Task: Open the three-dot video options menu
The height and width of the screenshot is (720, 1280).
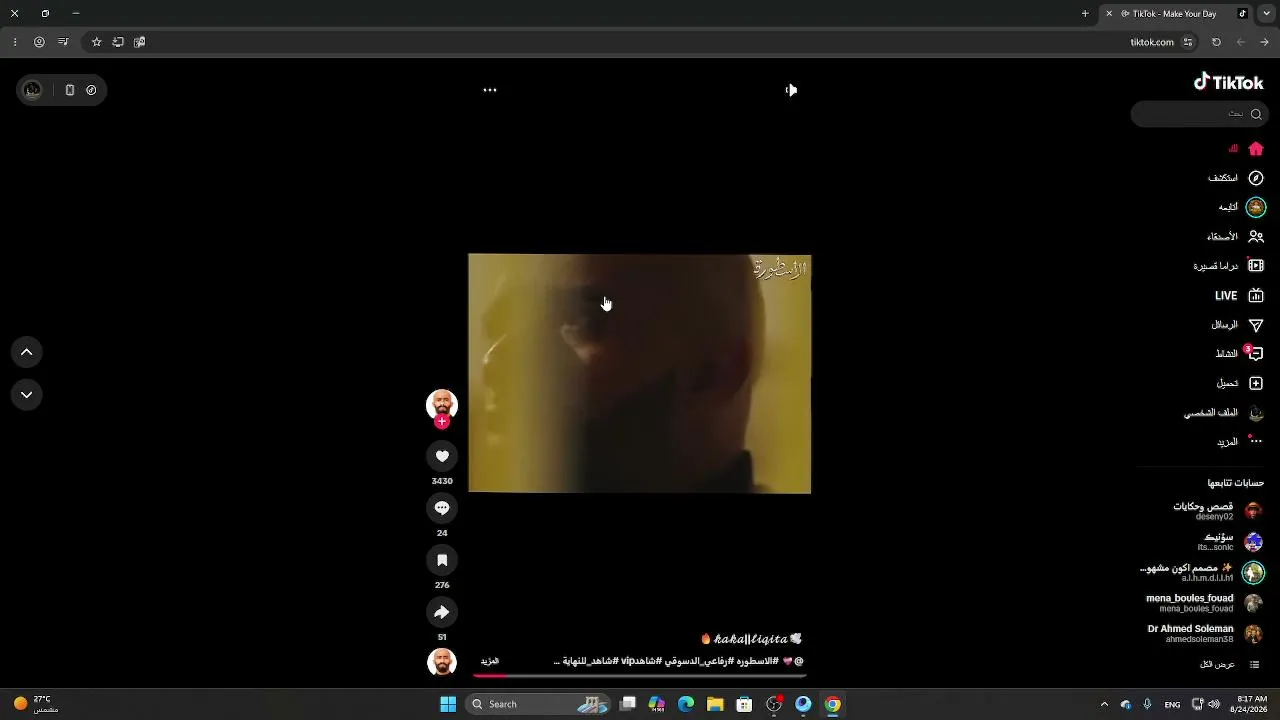Action: point(490,90)
